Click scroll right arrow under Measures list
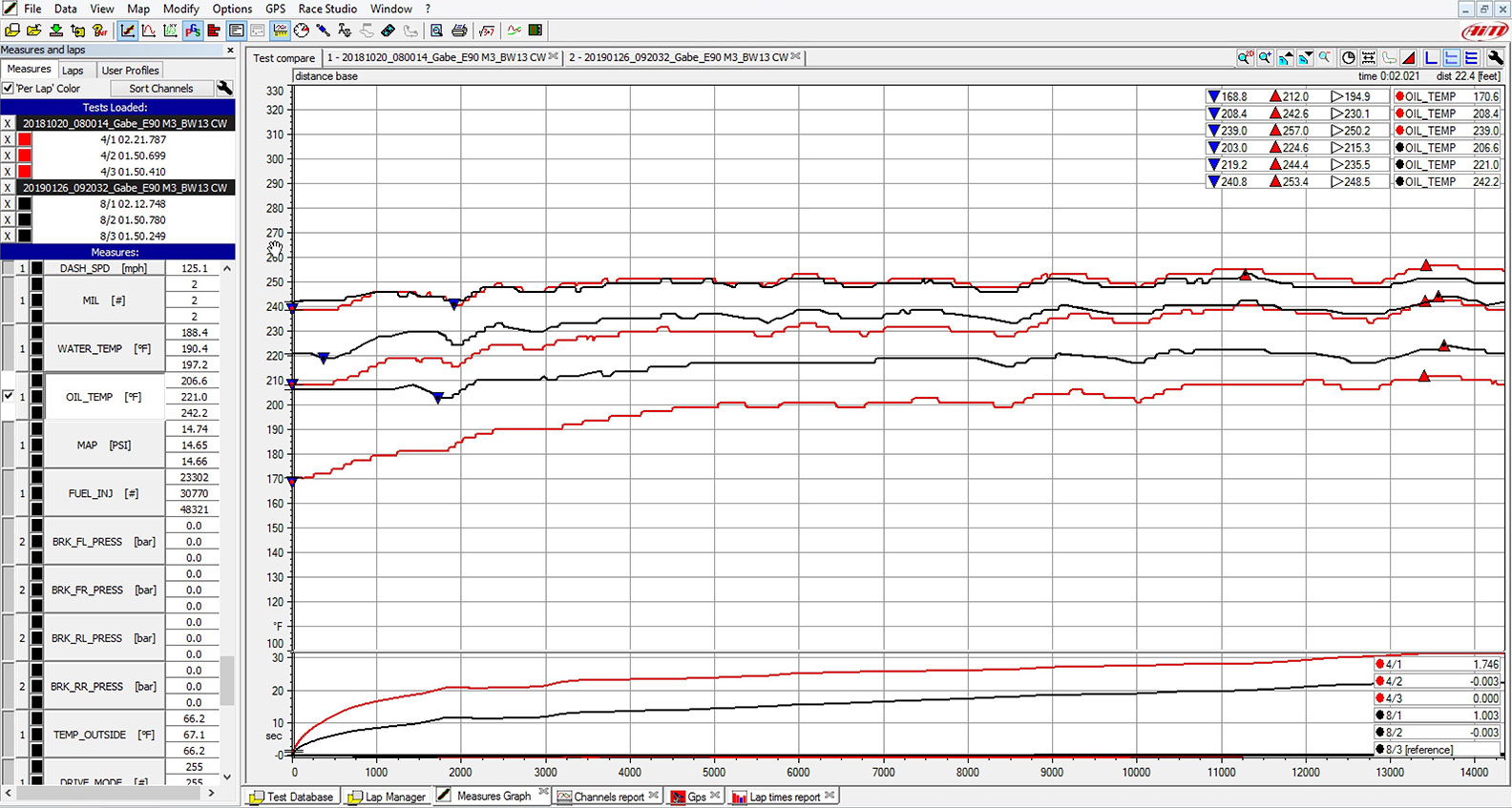 211,793
